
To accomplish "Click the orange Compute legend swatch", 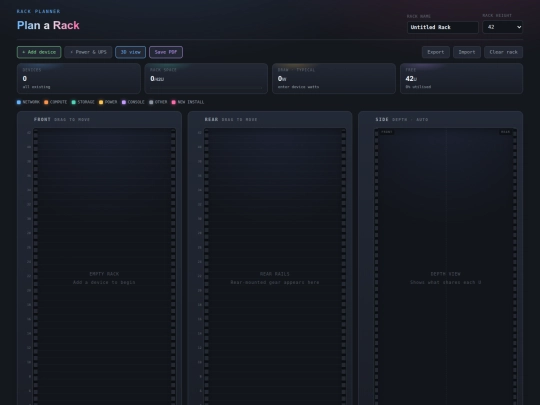I will pyautogui.click(x=46, y=102).
